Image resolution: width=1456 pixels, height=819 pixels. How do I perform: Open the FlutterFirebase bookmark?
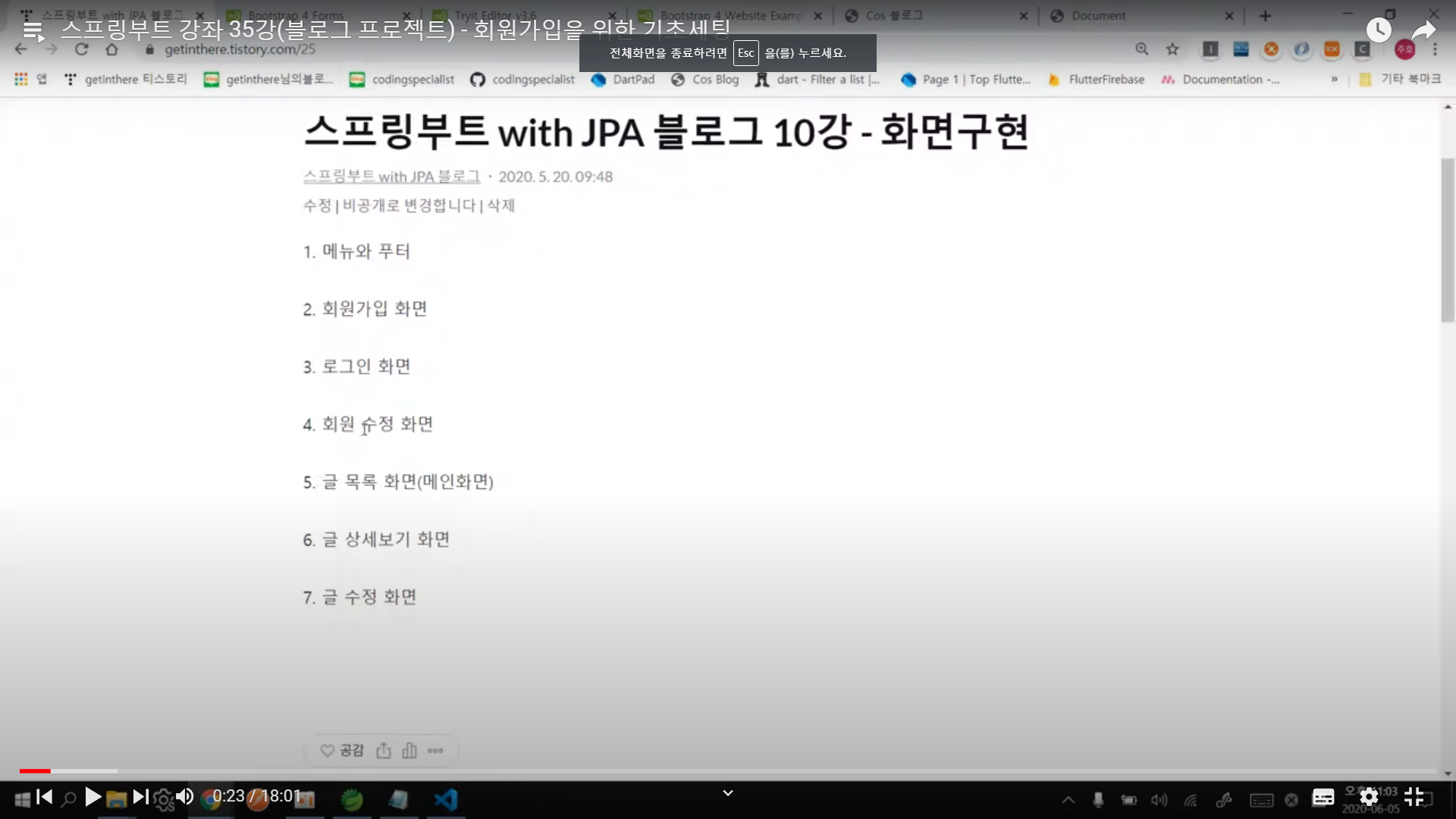tap(1097, 79)
